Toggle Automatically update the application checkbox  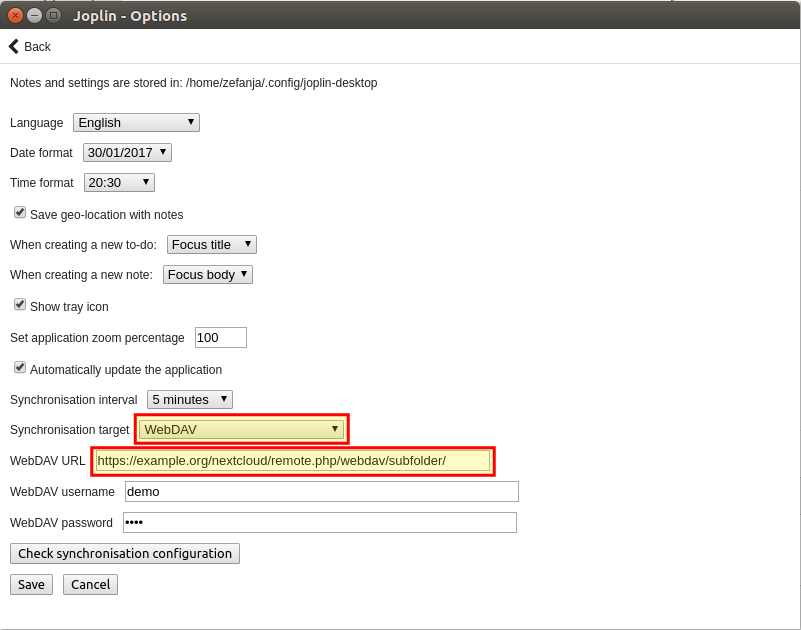pos(20,367)
